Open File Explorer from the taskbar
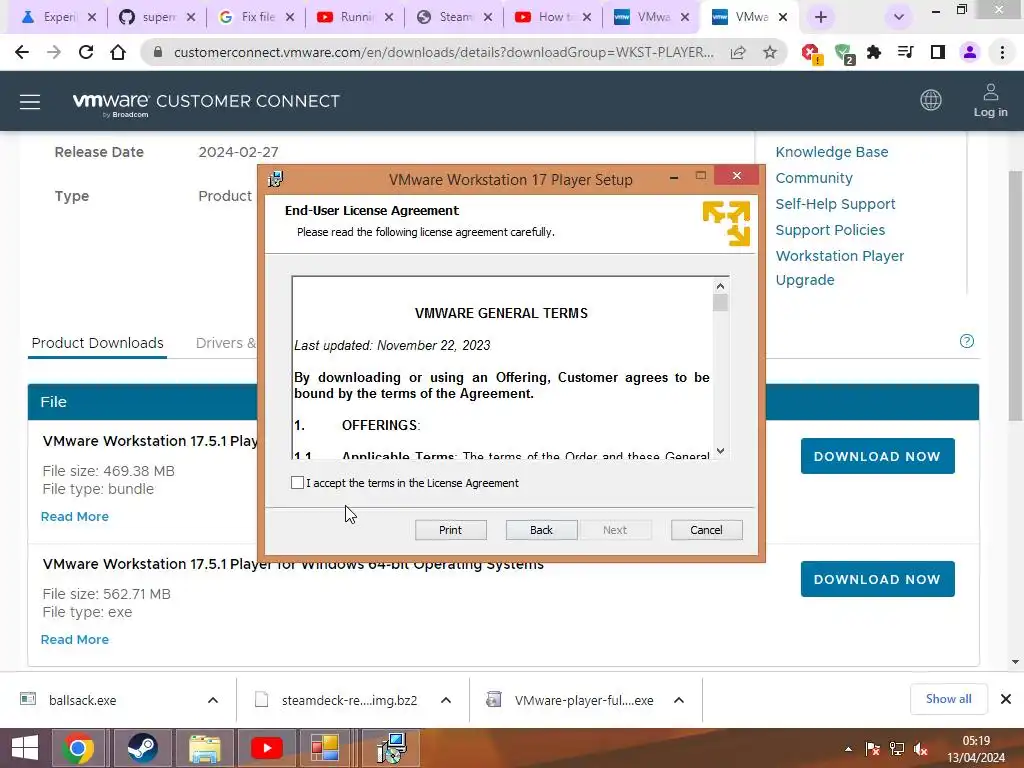Screen dimensions: 1024x768 (x=204, y=748)
